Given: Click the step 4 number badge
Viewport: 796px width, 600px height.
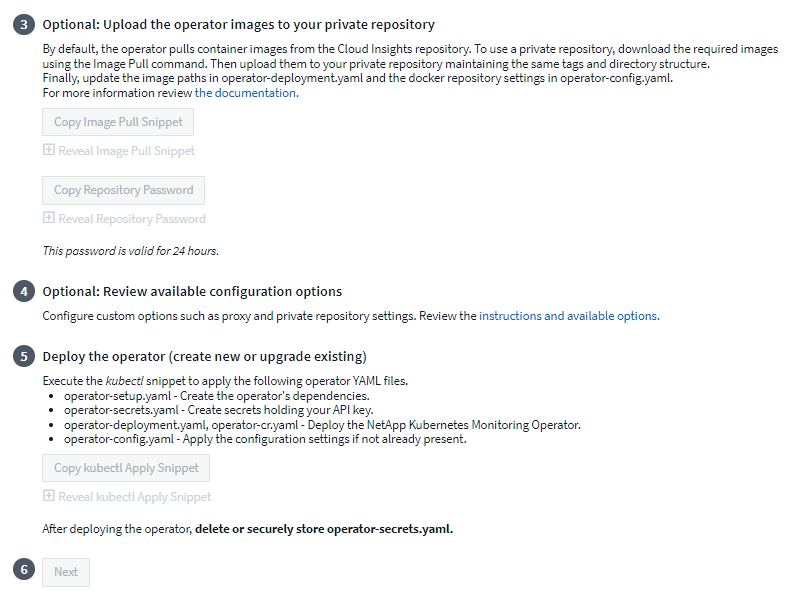Looking at the screenshot, I should tap(24, 292).
